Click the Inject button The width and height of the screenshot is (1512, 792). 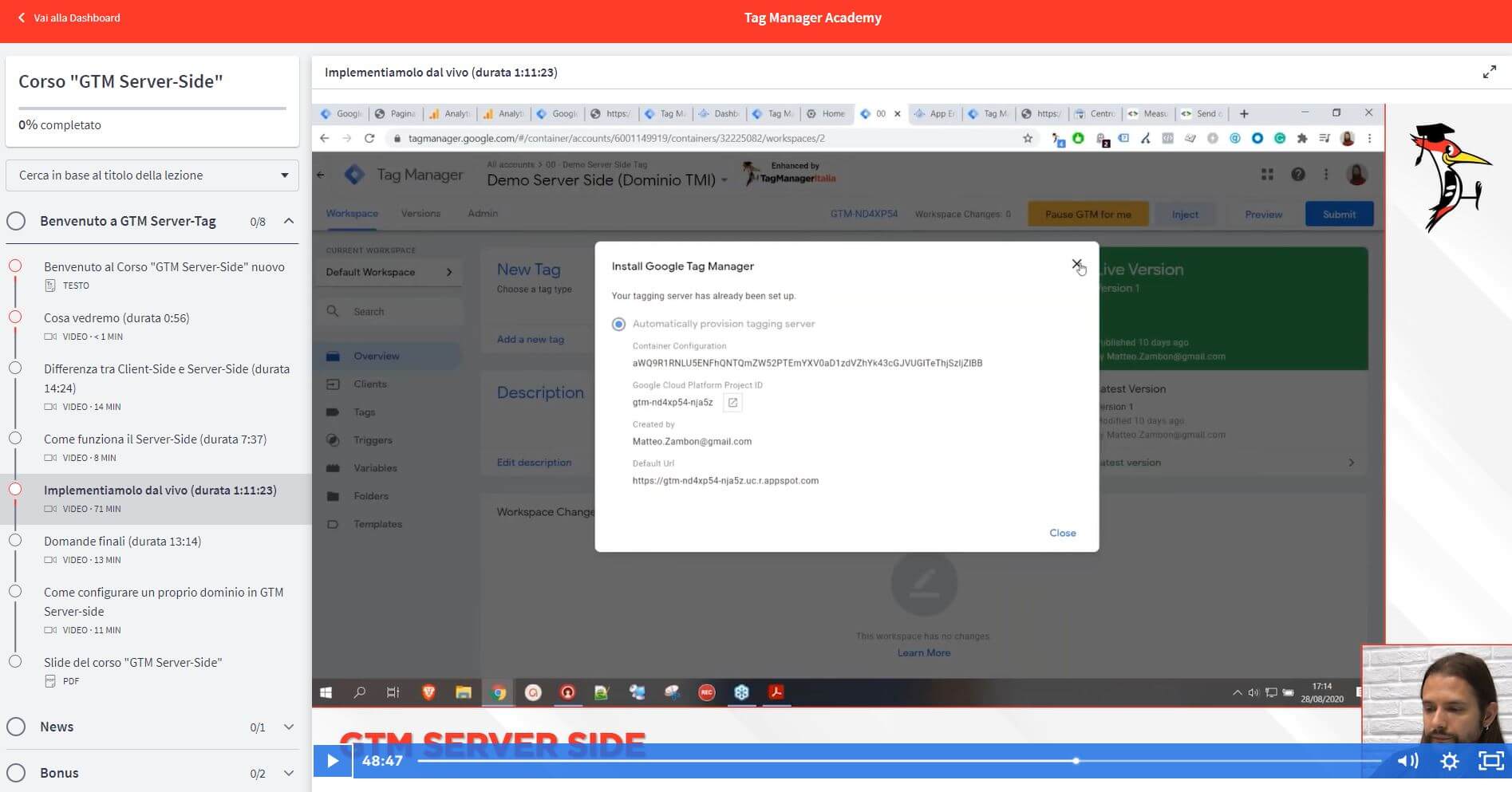tap(1185, 214)
